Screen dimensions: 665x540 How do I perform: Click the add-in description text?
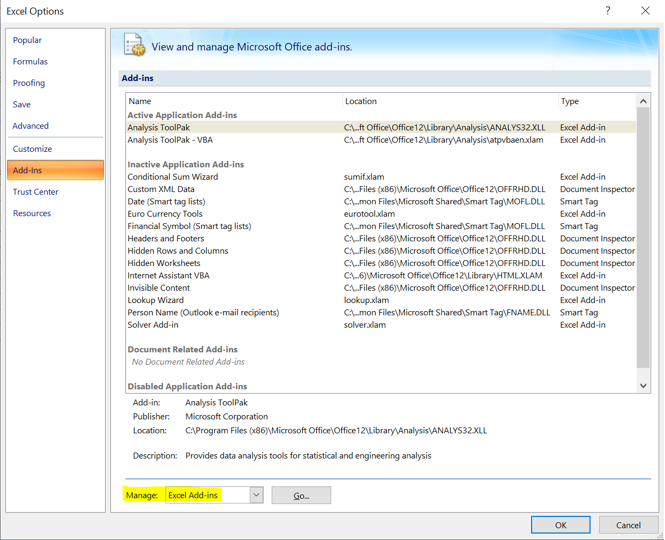[308, 456]
